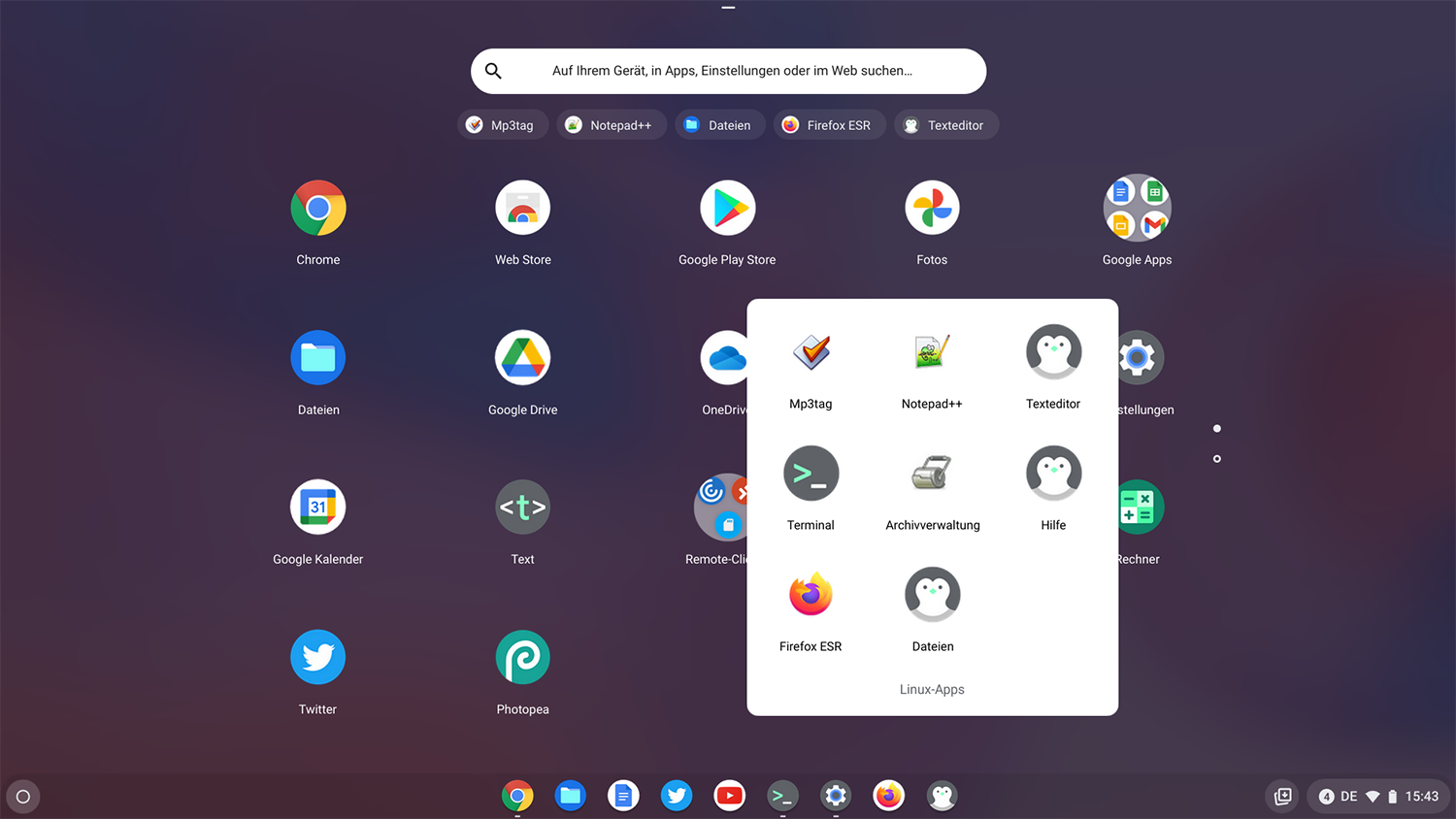Screen dimensions: 1456x819
Task: Click the Terminal icon on the shelf
Action: (782, 797)
